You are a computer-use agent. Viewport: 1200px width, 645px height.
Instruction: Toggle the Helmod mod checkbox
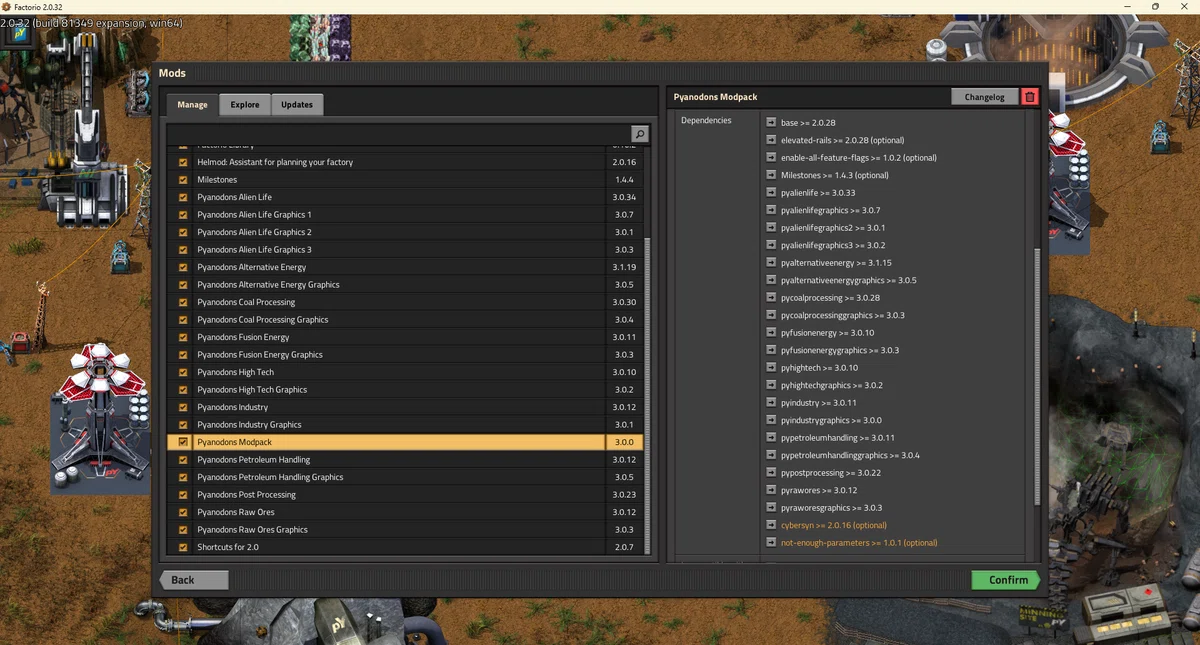(x=183, y=162)
